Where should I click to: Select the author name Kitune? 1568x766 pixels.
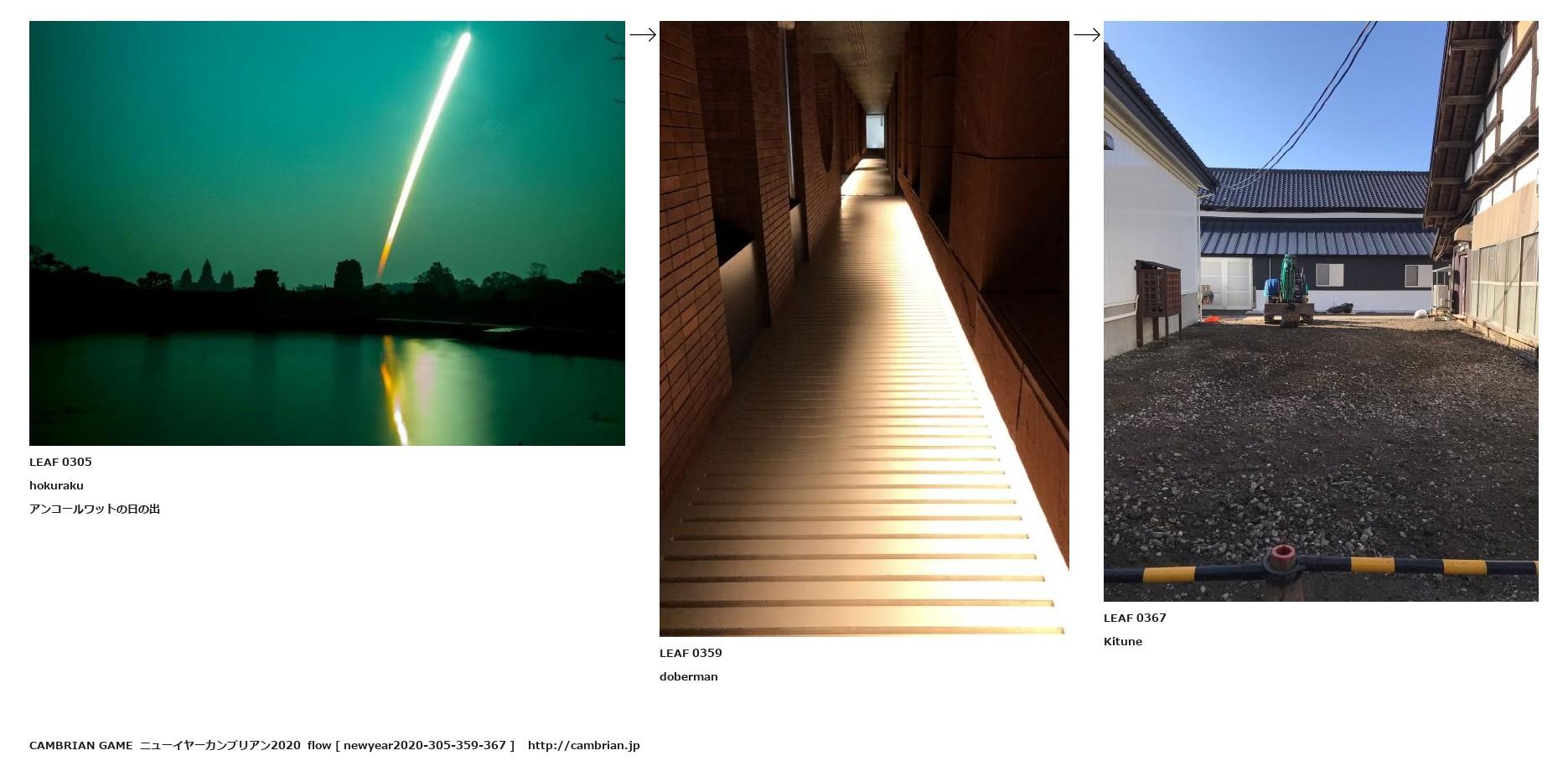(x=1123, y=641)
